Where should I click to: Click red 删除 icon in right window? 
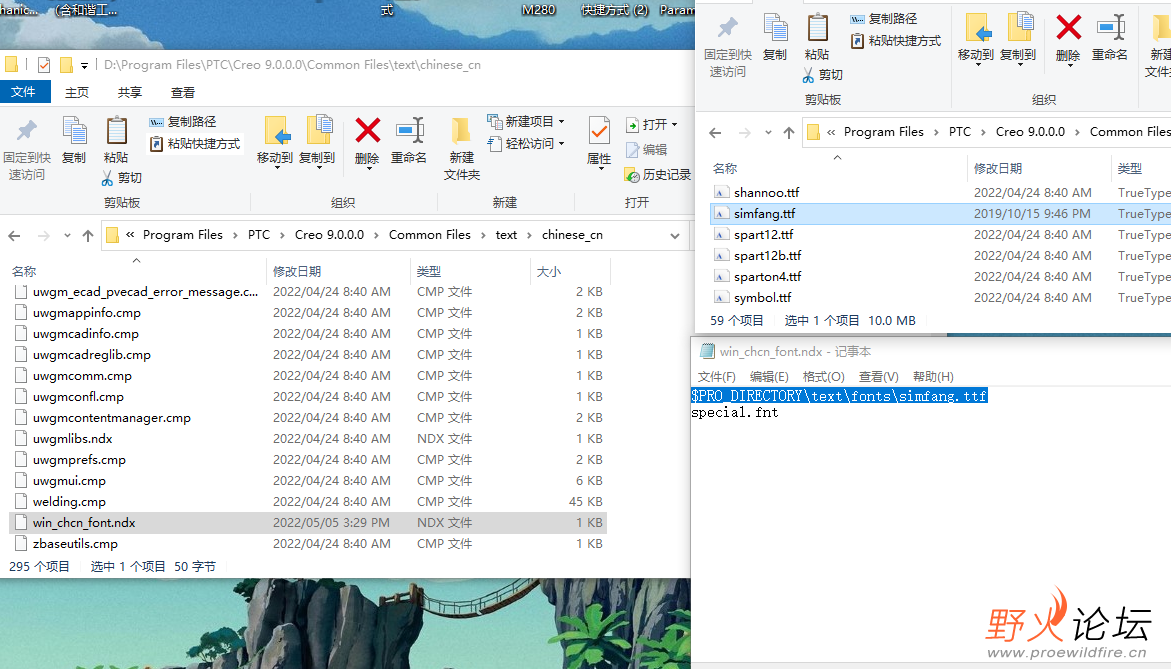[1068, 28]
